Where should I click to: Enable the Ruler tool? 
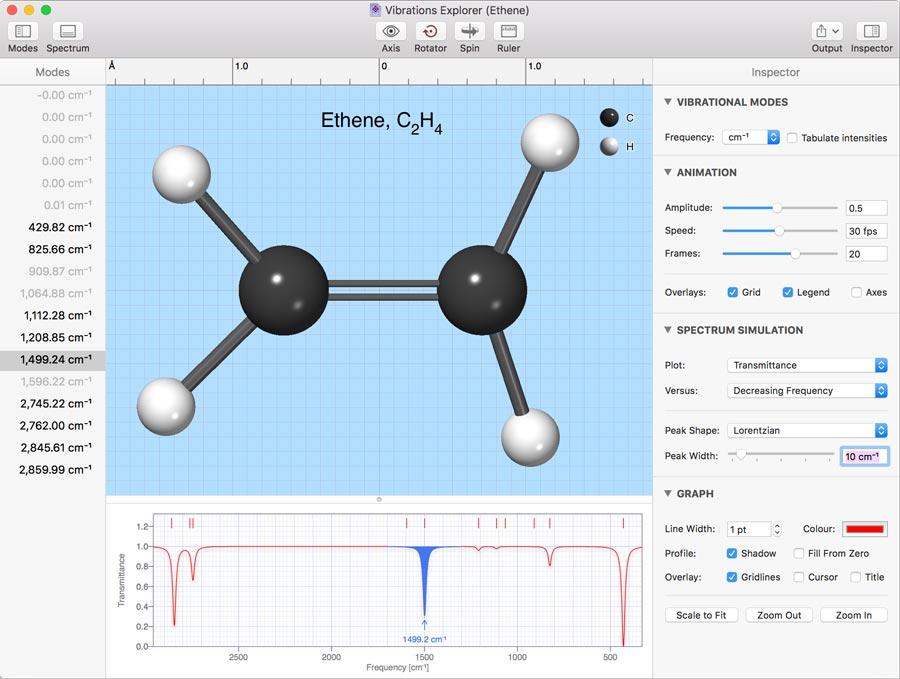pyautogui.click(x=508, y=33)
